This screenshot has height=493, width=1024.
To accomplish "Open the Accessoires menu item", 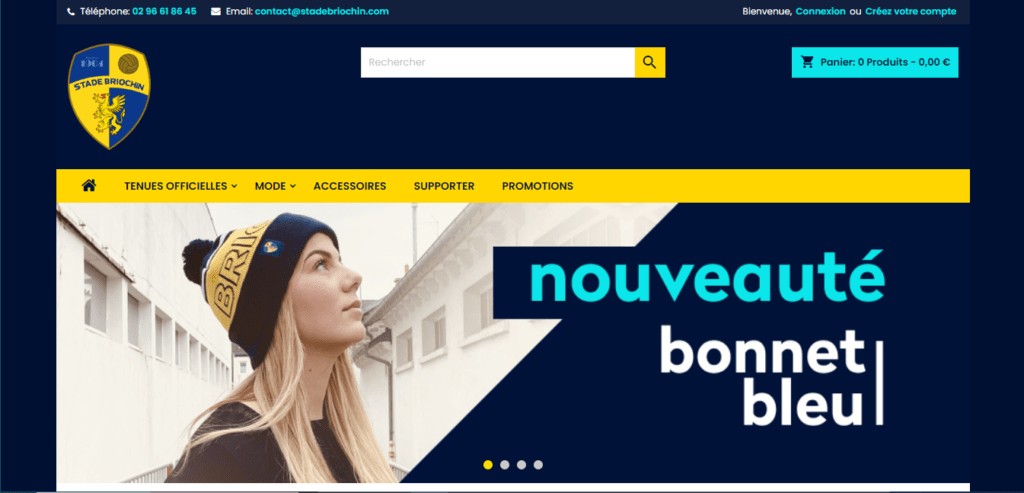I will pos(350,186).
